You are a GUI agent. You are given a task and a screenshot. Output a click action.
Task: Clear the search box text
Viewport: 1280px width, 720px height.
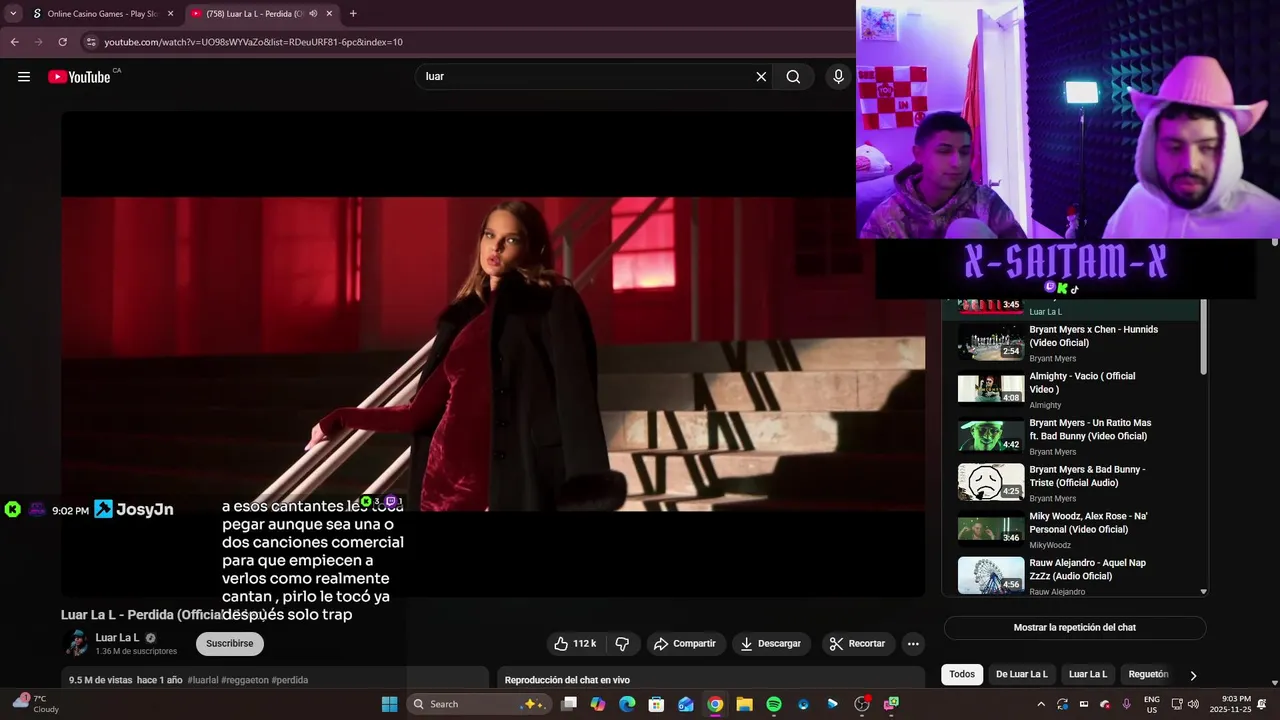click(761, 77)
